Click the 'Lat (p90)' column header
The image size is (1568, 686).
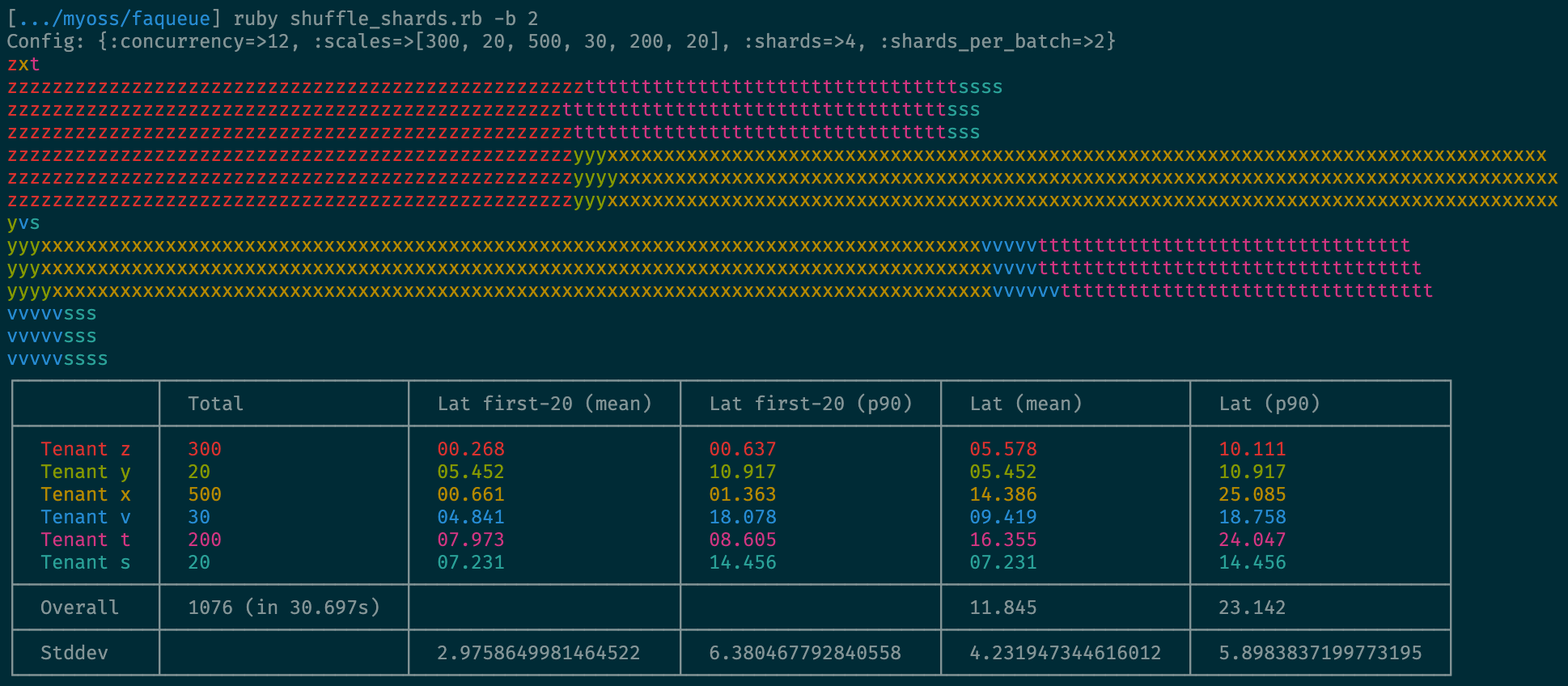1269,404
